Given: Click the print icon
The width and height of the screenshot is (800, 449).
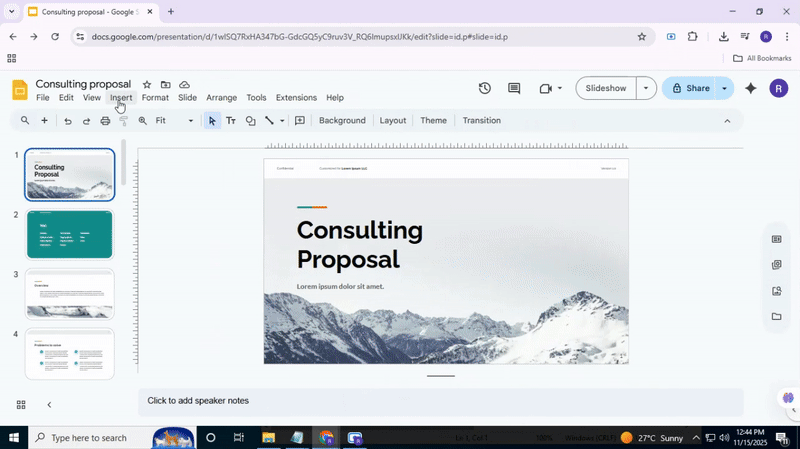Looking at the screenshot, I should [105, 121].
